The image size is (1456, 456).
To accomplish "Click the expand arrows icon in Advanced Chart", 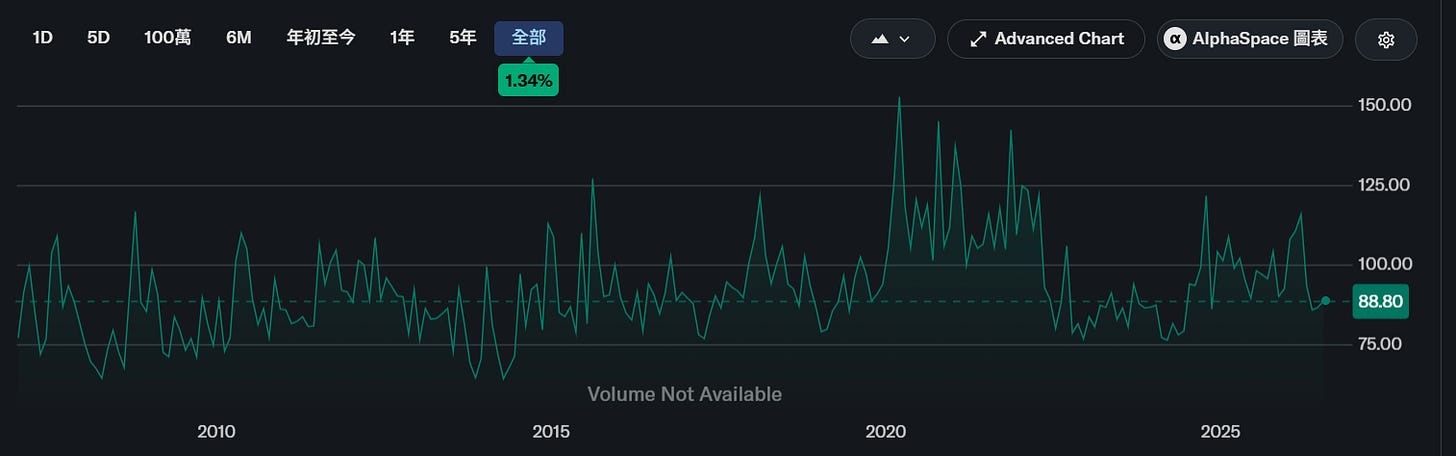I will [979, 39].
